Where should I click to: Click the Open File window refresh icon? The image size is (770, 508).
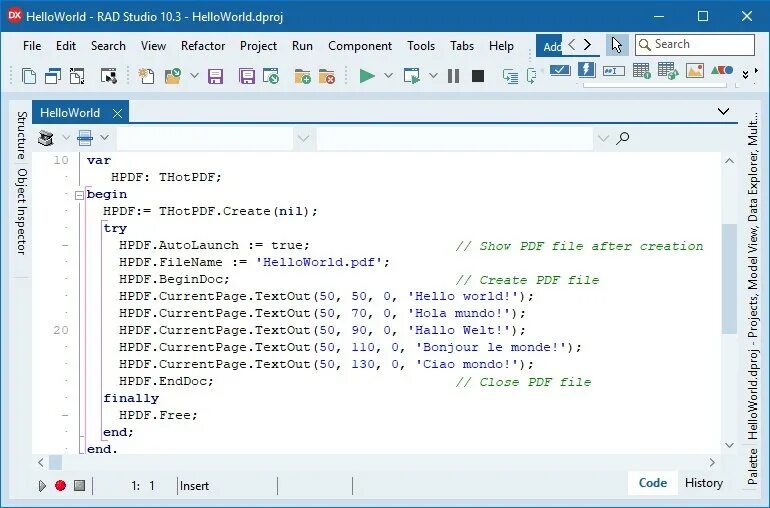pyautogui.click(x=271, y=76)
